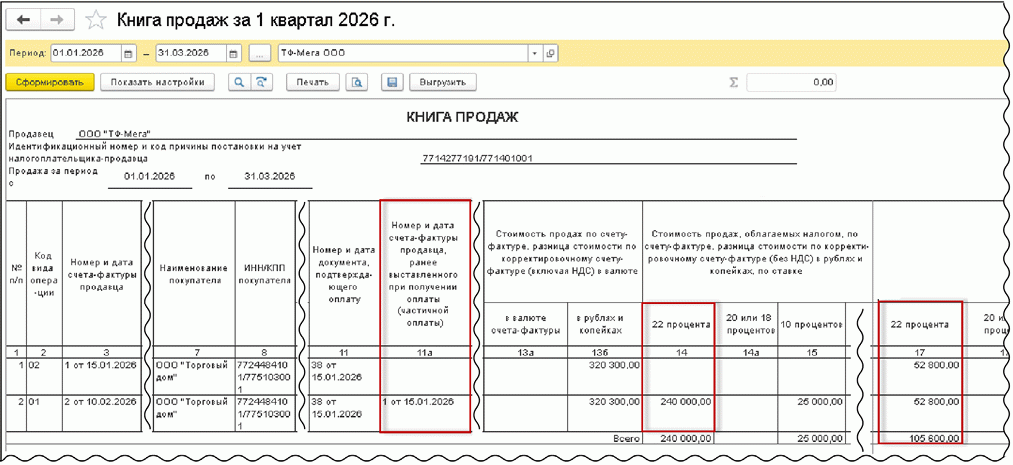Screen dimensions: 1013x465
Task: Open calendar for period end date
Action: (x=233, y=53)
